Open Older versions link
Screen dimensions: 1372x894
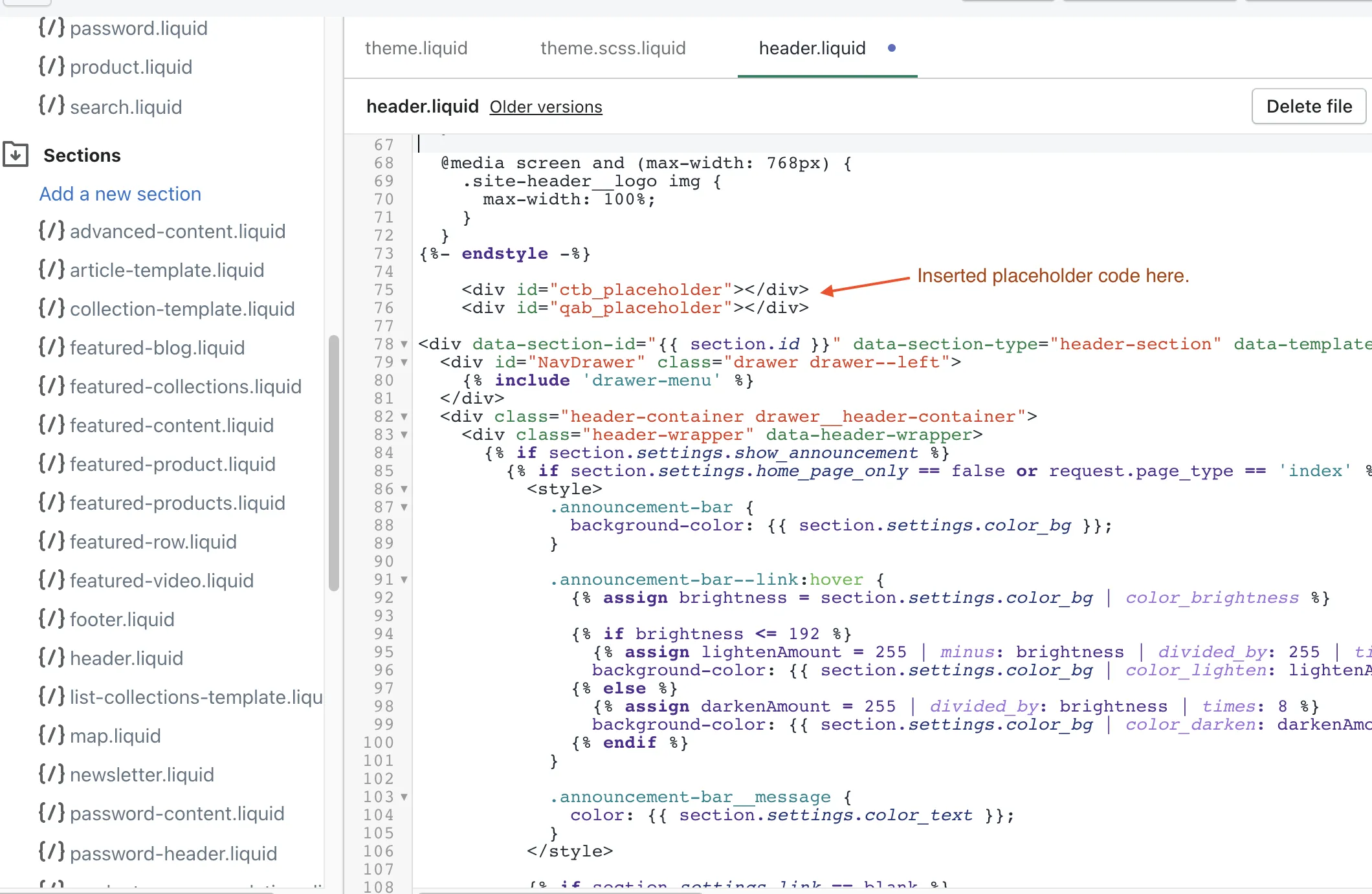pos(546,107)
